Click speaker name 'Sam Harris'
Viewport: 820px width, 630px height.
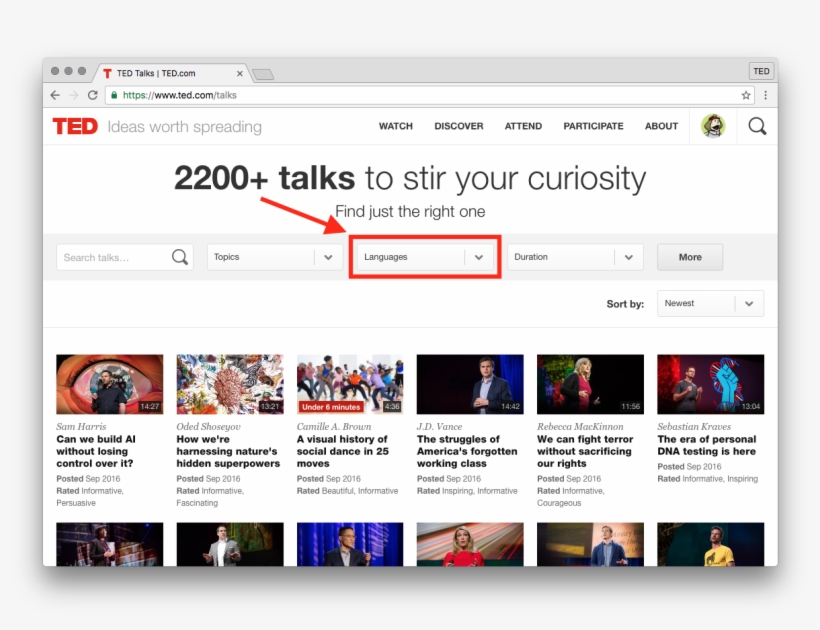(x=81, y=427)
